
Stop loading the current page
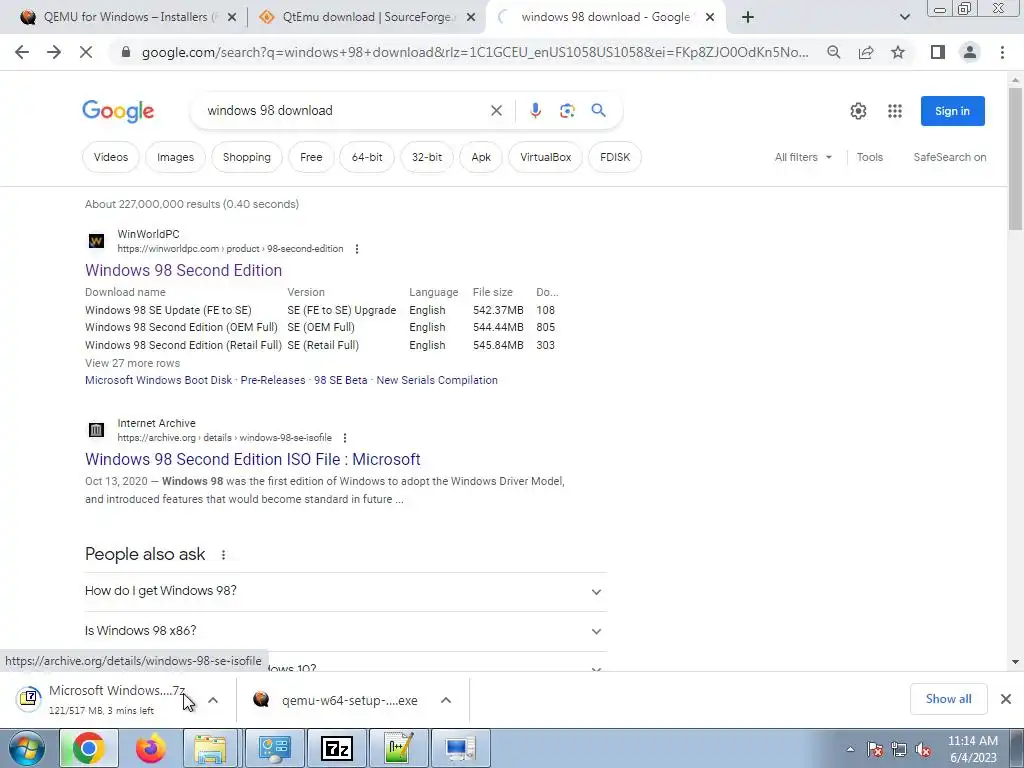[86, 52]
